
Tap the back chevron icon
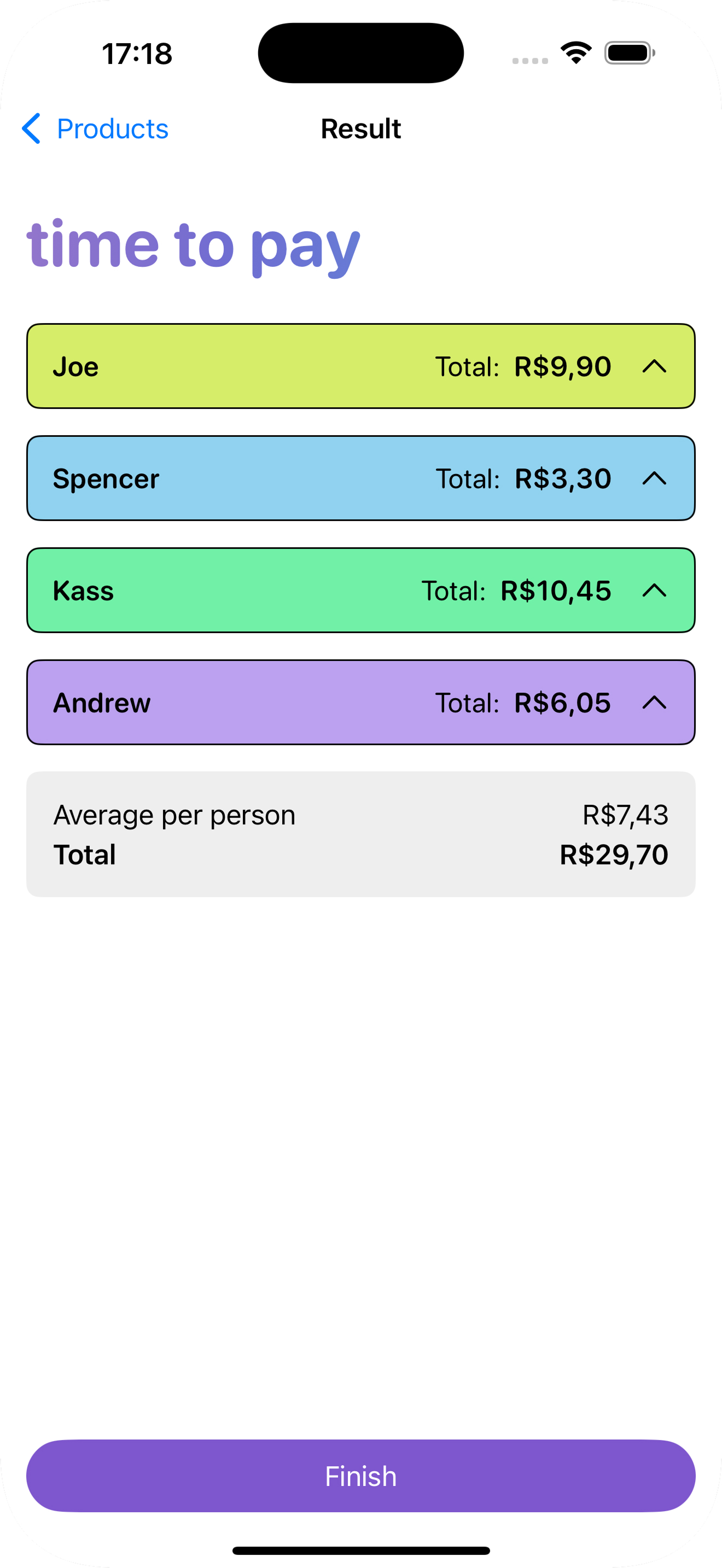31,128
